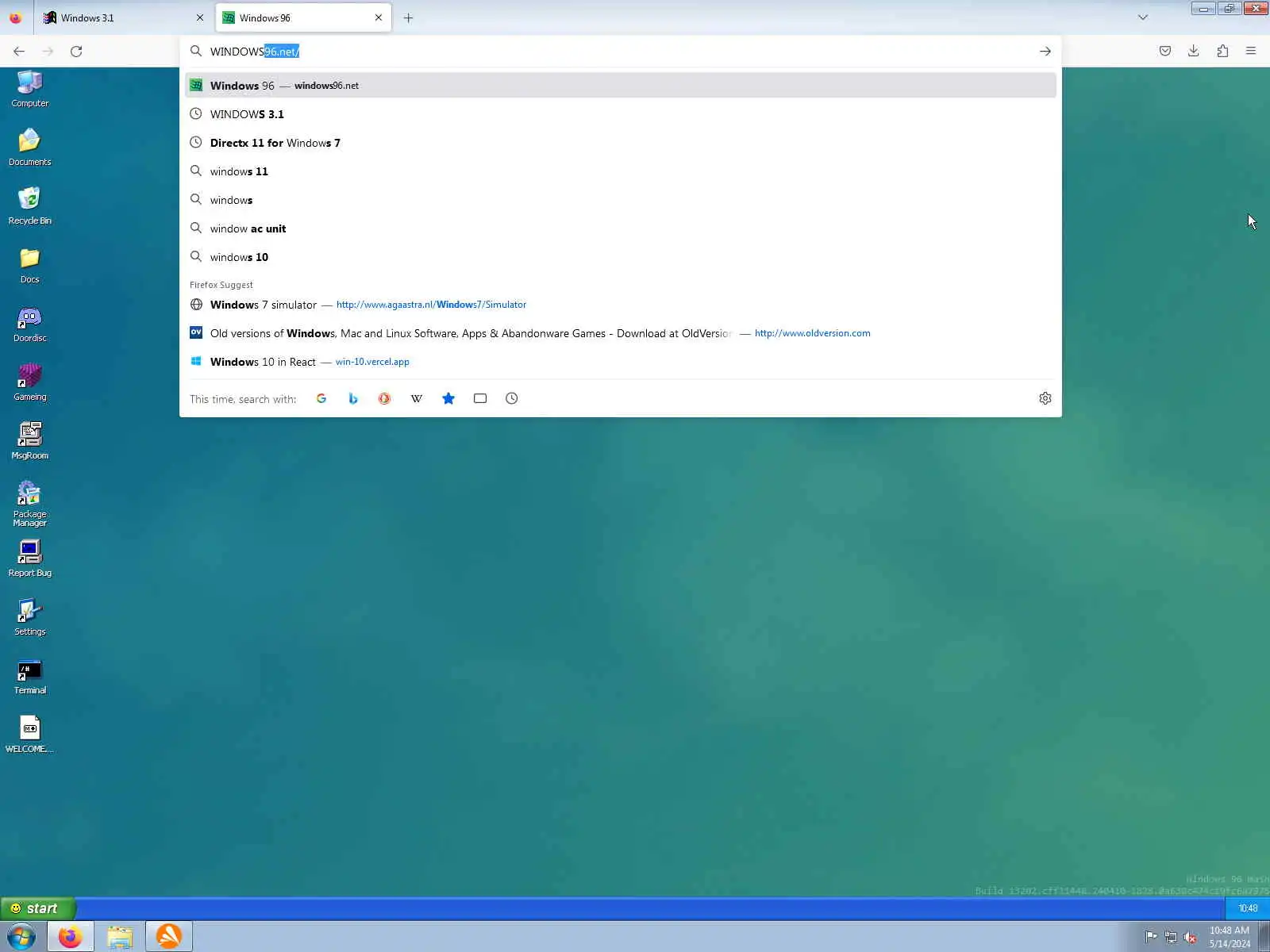Viewport: 1270px width, 952px height.
Task: Open the Docs folder icon
Action: (29, 264)
